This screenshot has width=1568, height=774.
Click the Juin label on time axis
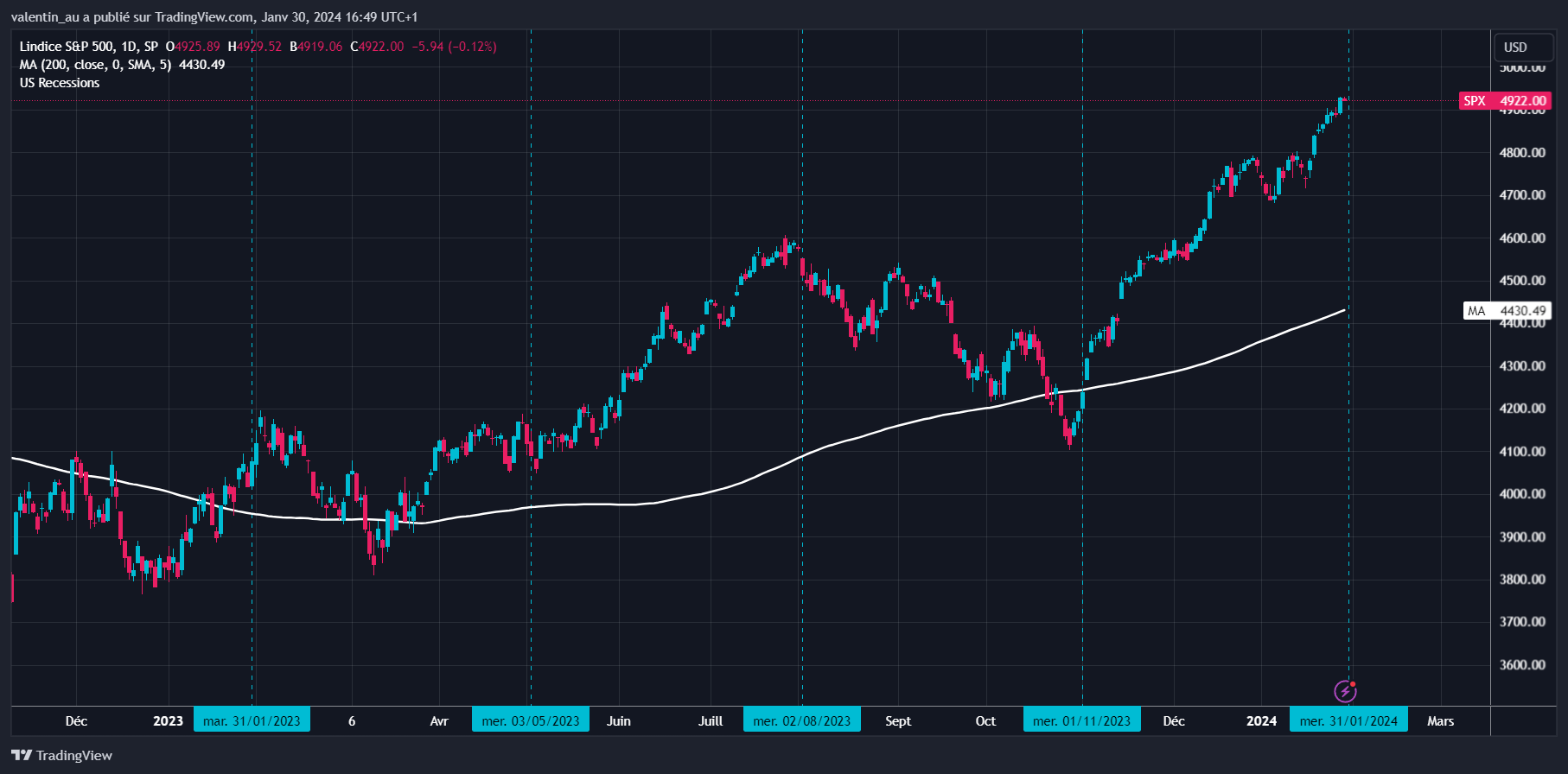coord(619,720)
